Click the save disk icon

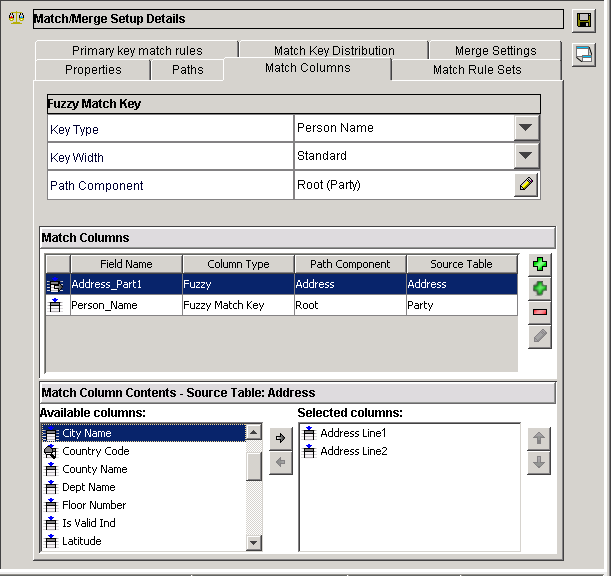(x=584, y=21)
